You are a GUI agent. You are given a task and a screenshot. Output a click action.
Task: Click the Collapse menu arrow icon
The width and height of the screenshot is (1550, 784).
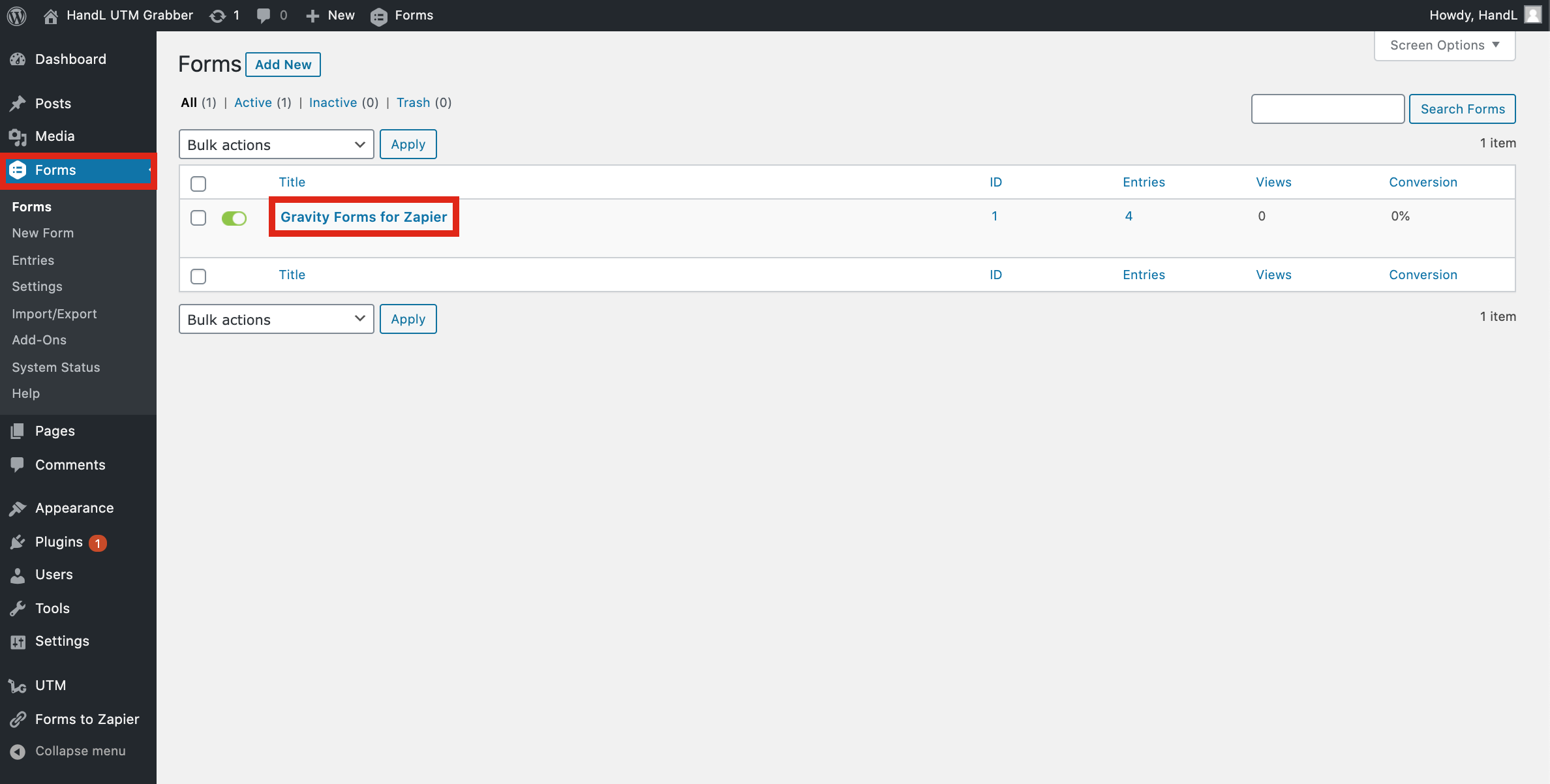click(18, 751)
